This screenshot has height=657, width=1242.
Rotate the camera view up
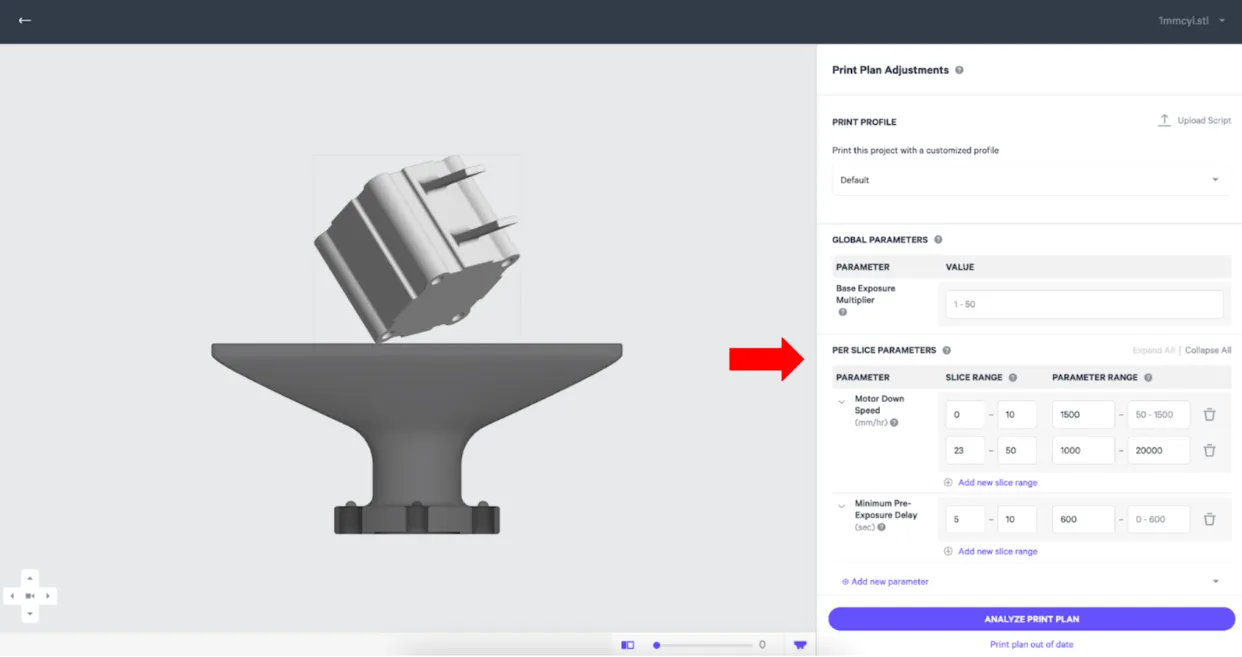(x=30, y=578)
